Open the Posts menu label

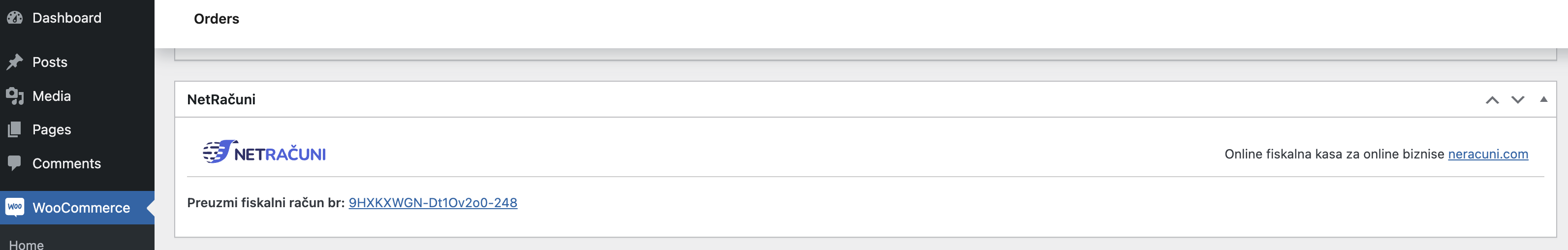[50, 62]
